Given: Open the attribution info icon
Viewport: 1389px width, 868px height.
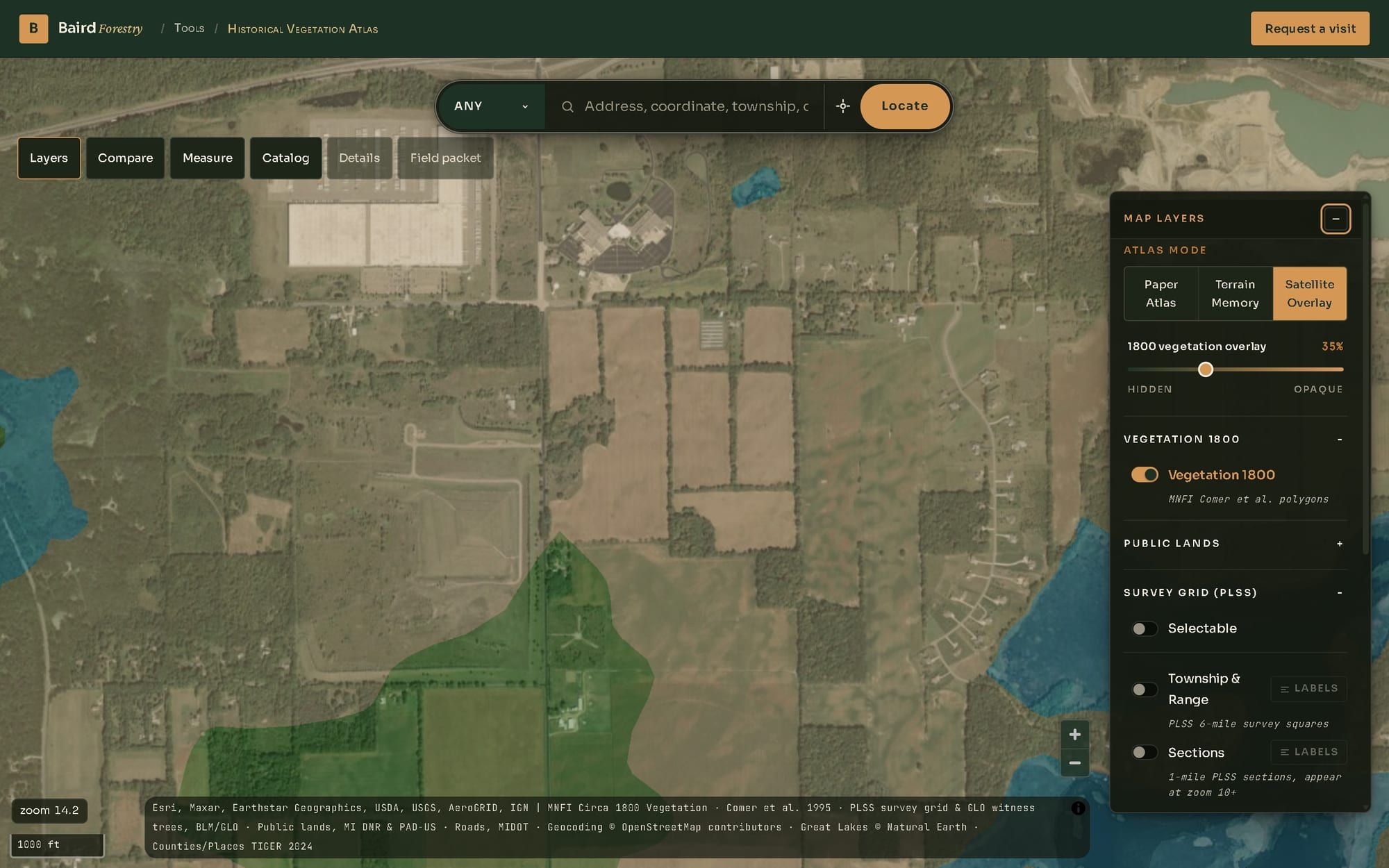Looking at the screenshot, I should [x=1078, y=808].
